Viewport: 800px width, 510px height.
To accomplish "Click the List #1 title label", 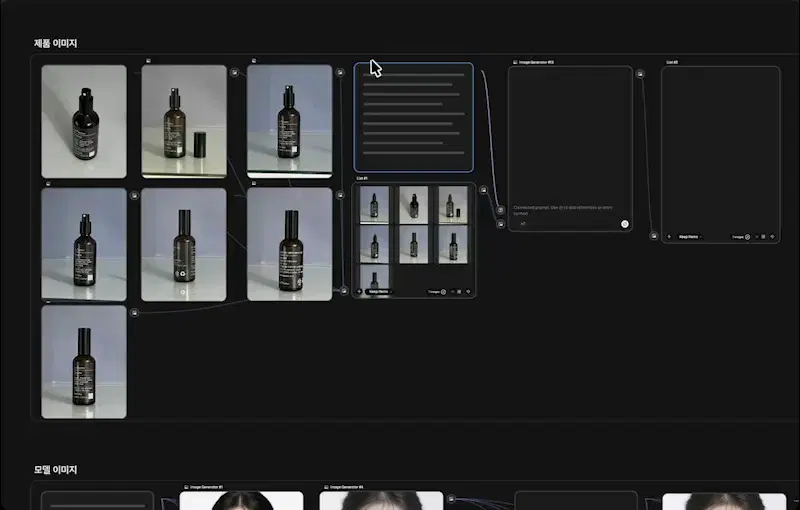I will pyautogui.click(x=362, y=178).
